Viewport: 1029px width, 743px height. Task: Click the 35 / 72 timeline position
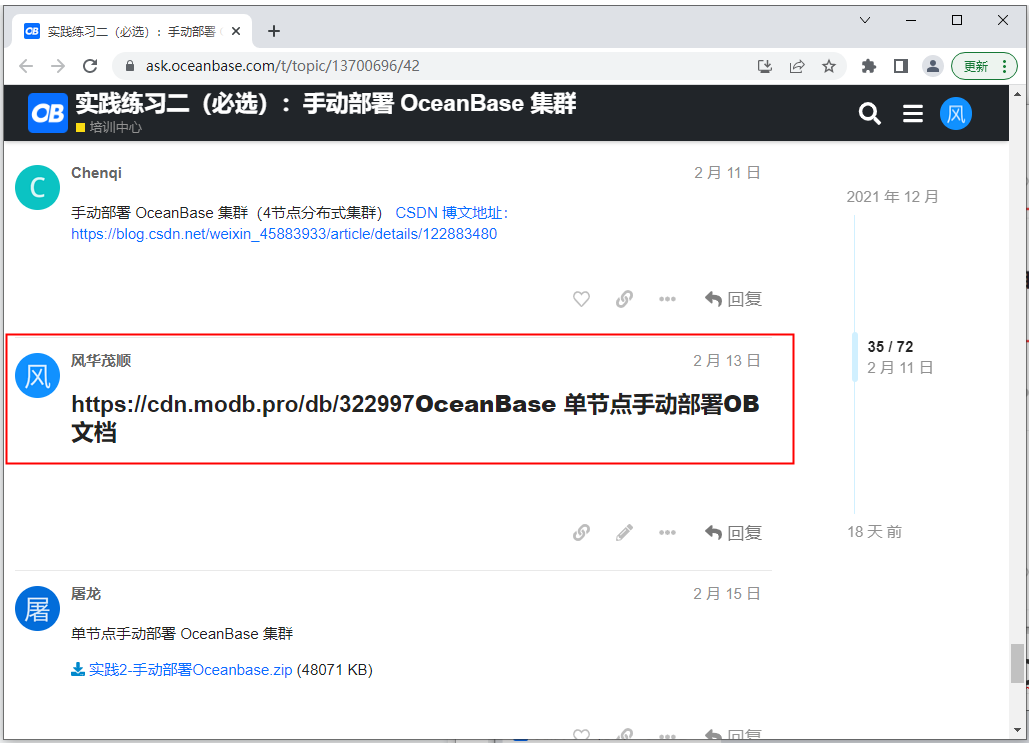tap(890, 347)
